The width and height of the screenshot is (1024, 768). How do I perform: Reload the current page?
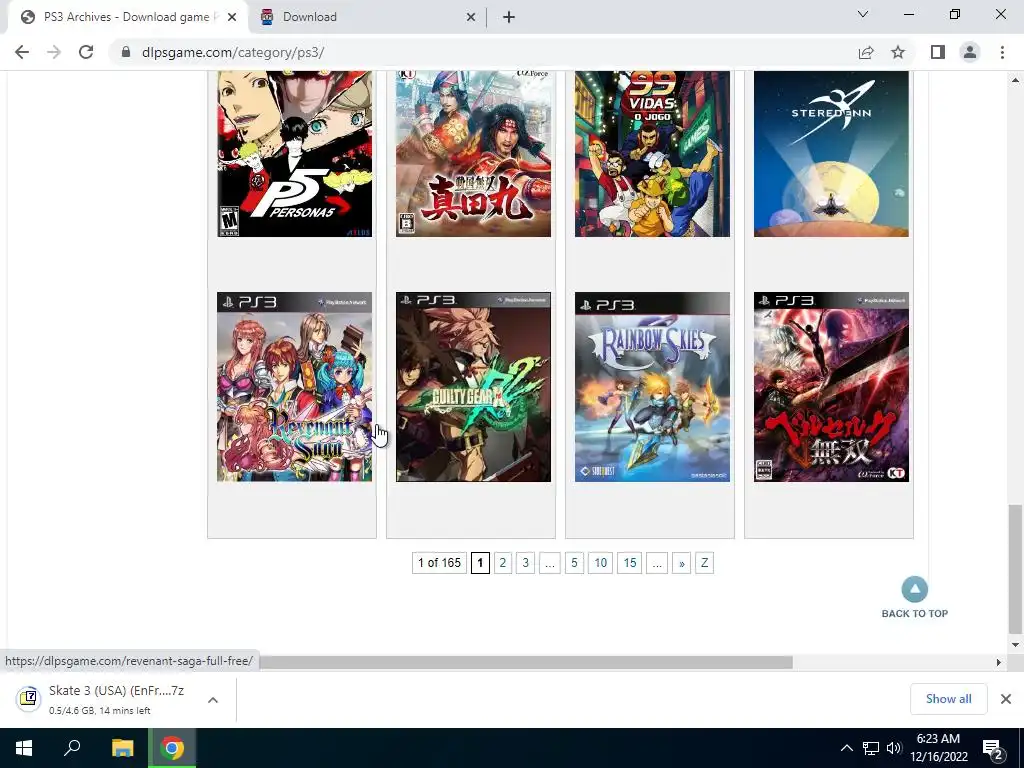click(x=86, y=52)
